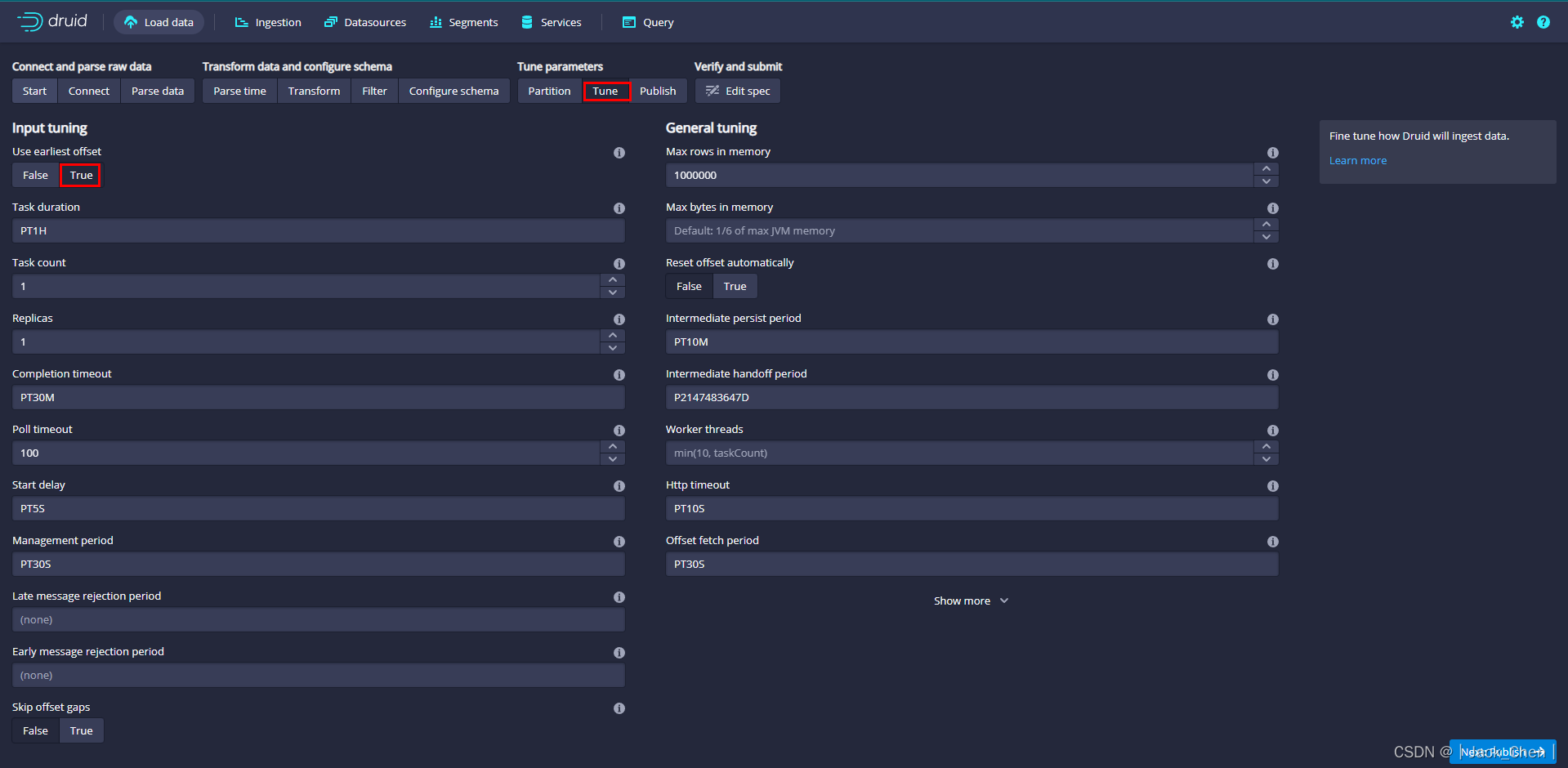Screen dimensions: 1568x768
Task: Show info for Offset fetch period
Action: (1273, 542)
